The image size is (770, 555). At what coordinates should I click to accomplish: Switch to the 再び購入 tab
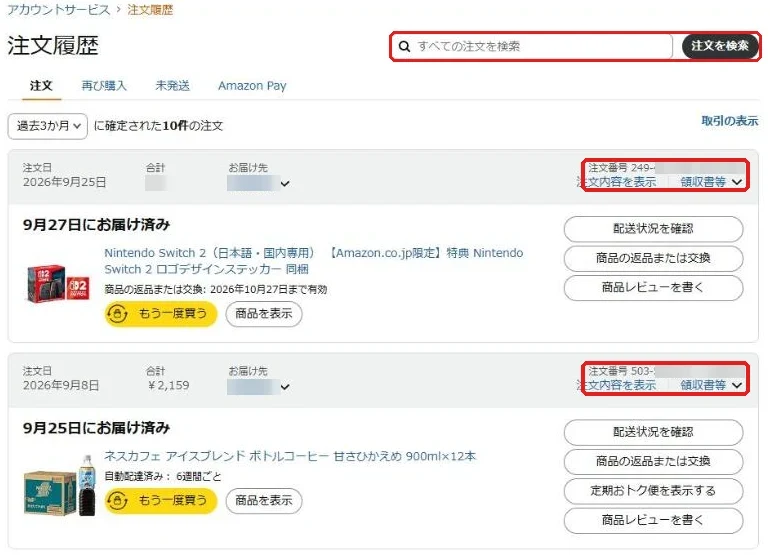[x=104, y=86]
